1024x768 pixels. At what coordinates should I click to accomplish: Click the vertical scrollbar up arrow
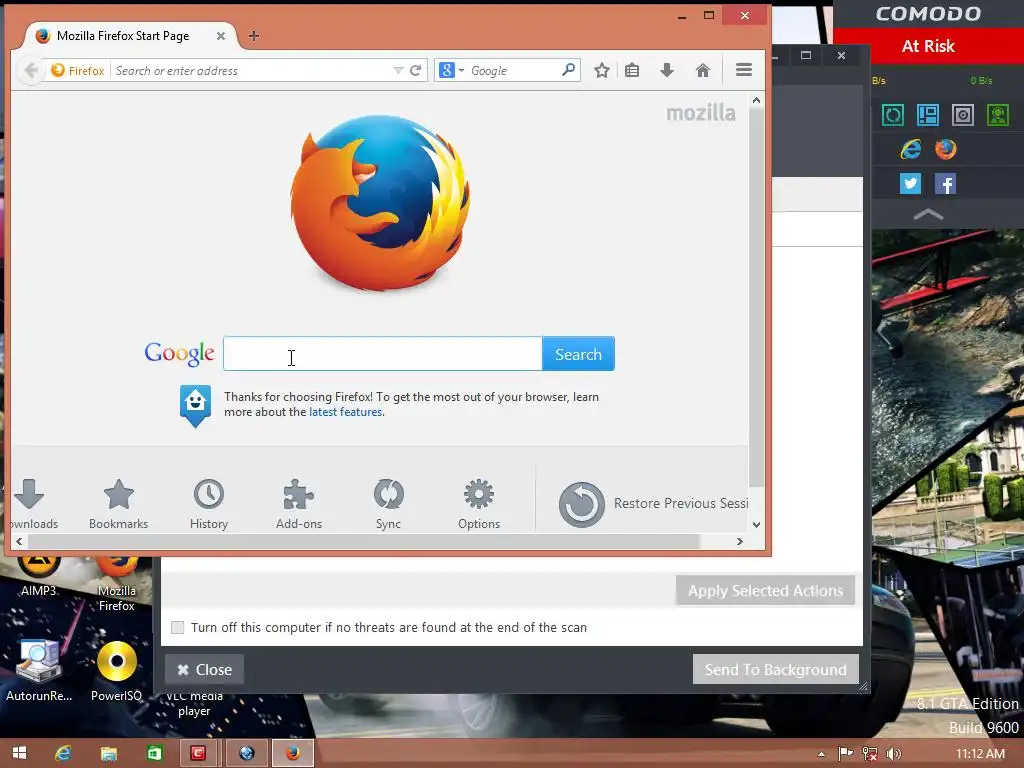tap(756, 101)
